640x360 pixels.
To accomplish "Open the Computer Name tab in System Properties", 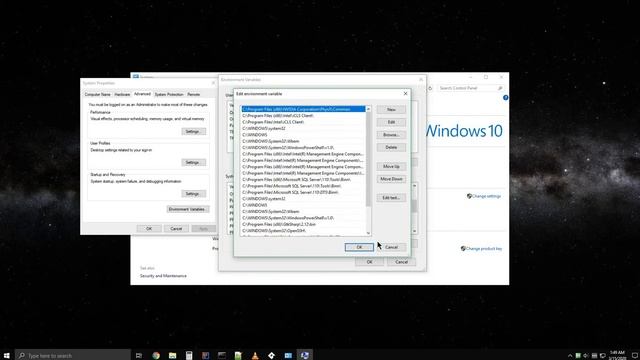I will [98, 94].
